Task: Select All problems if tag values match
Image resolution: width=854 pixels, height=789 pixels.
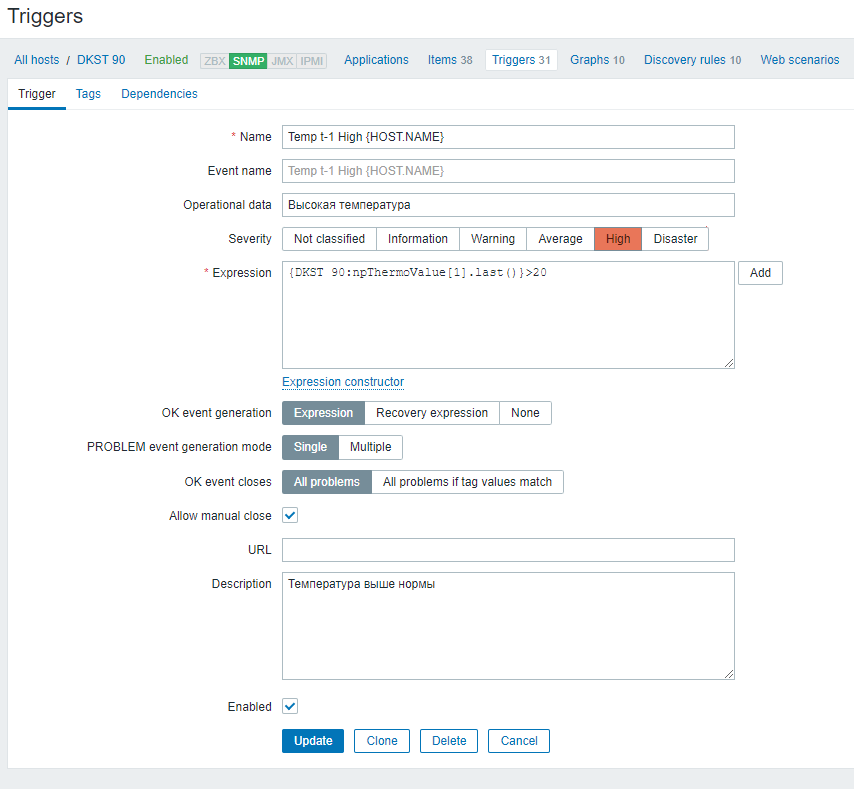Action: pyautogui.click(x=467, y=482)
